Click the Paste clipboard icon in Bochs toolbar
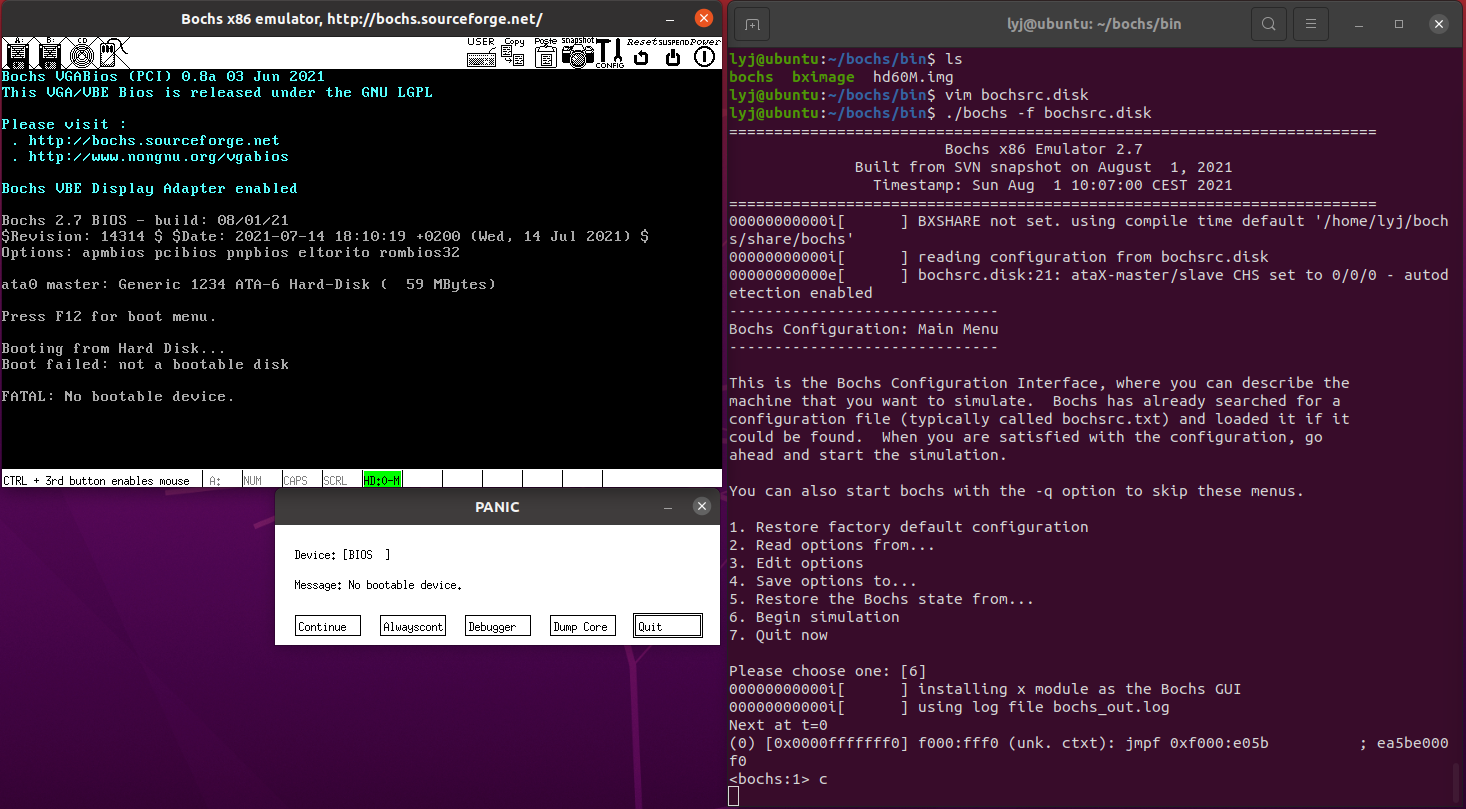 point(545,53)
